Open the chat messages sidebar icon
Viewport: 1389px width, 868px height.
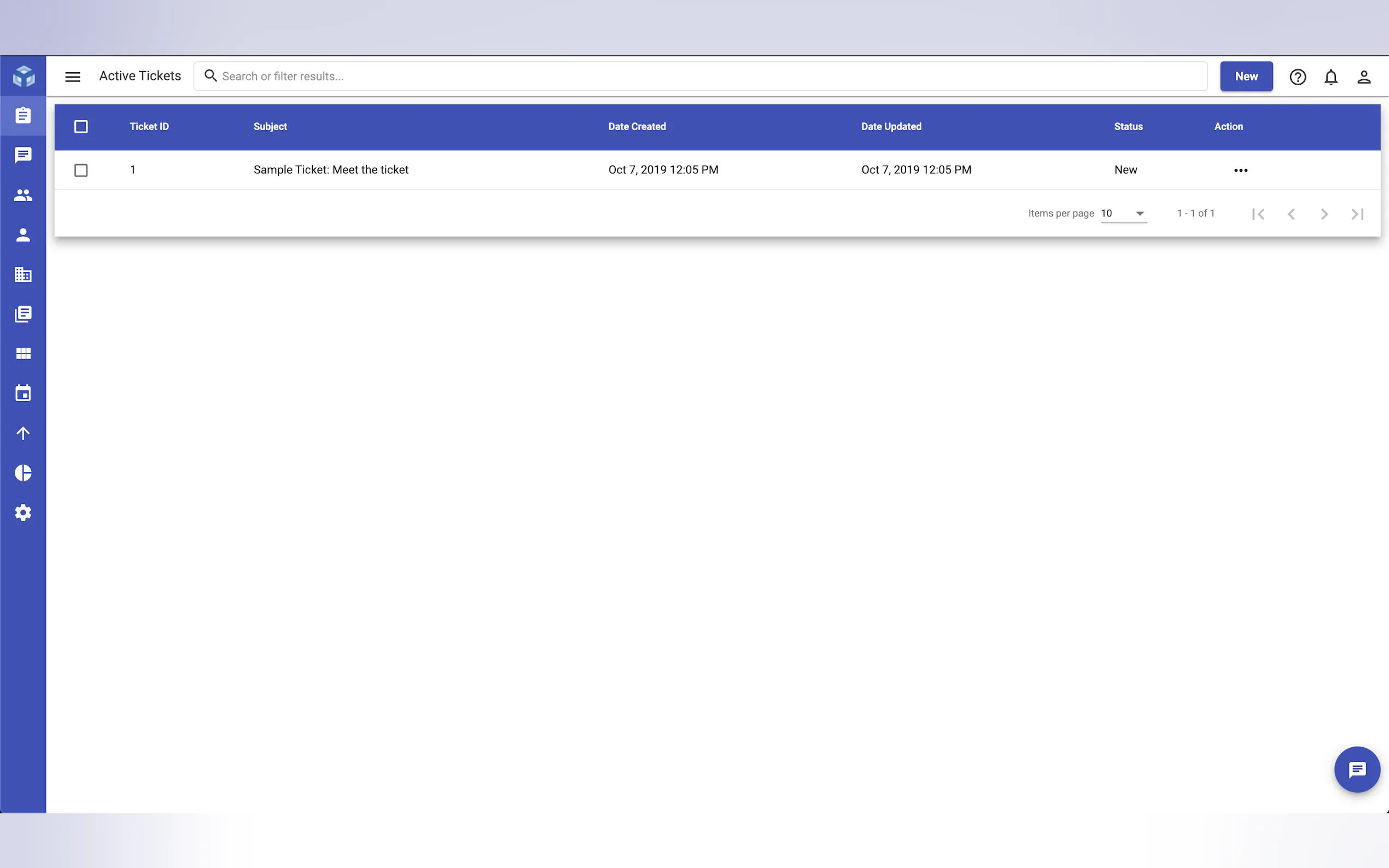coord(23,155)
